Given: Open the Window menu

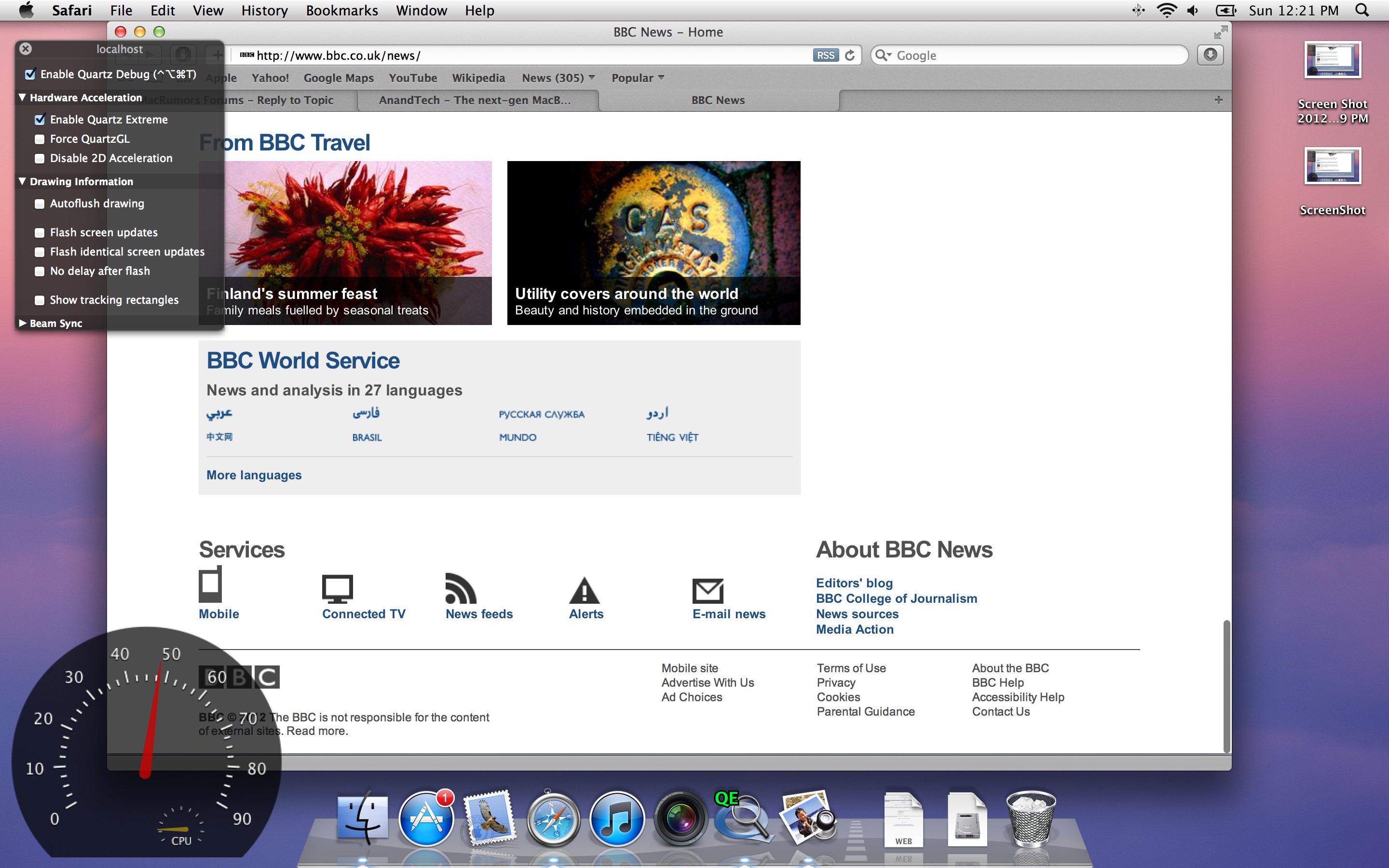Looking at the screenshot, I should [422, 10].
